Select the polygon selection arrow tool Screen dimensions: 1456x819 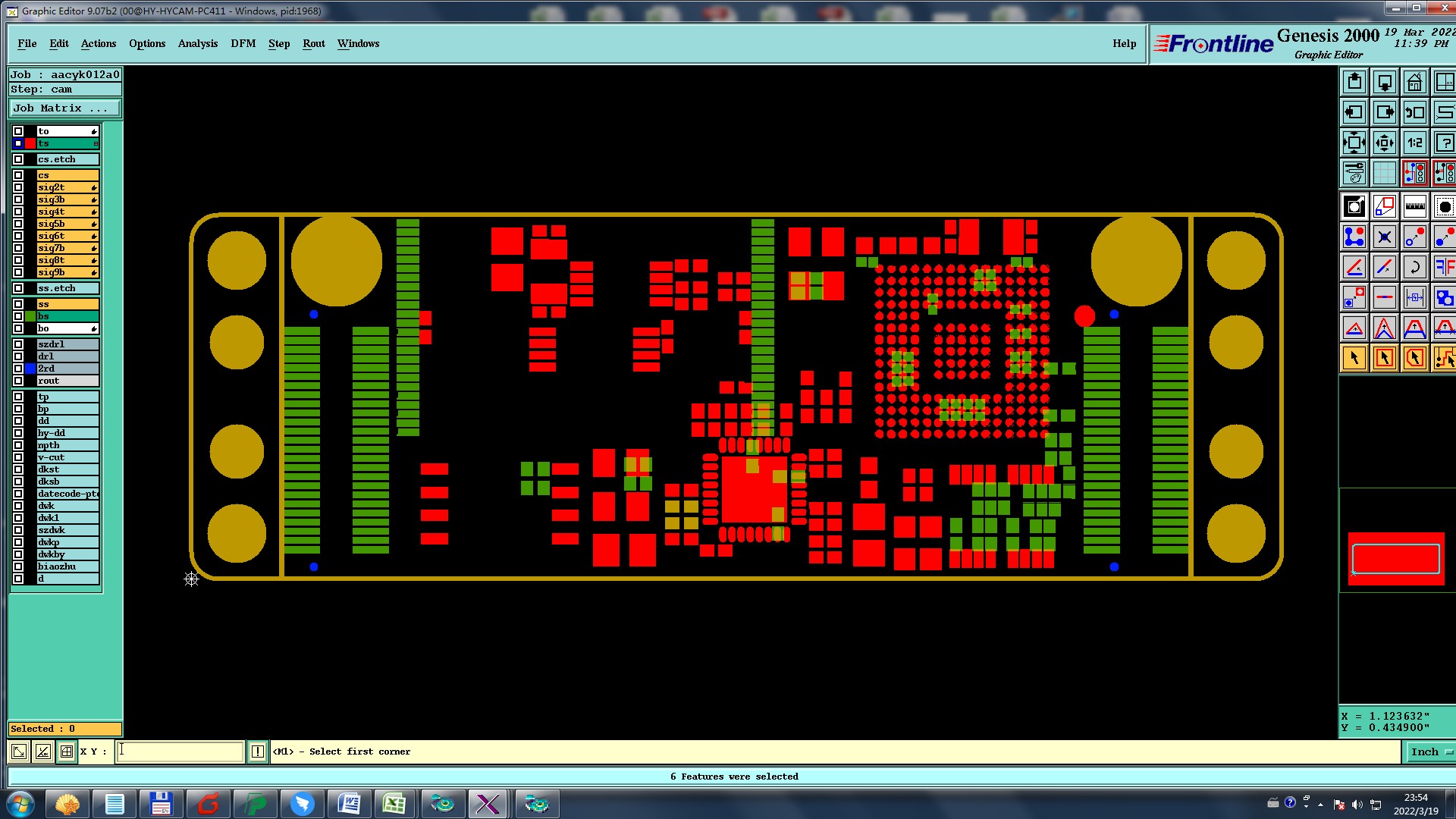coord(1414,358)
